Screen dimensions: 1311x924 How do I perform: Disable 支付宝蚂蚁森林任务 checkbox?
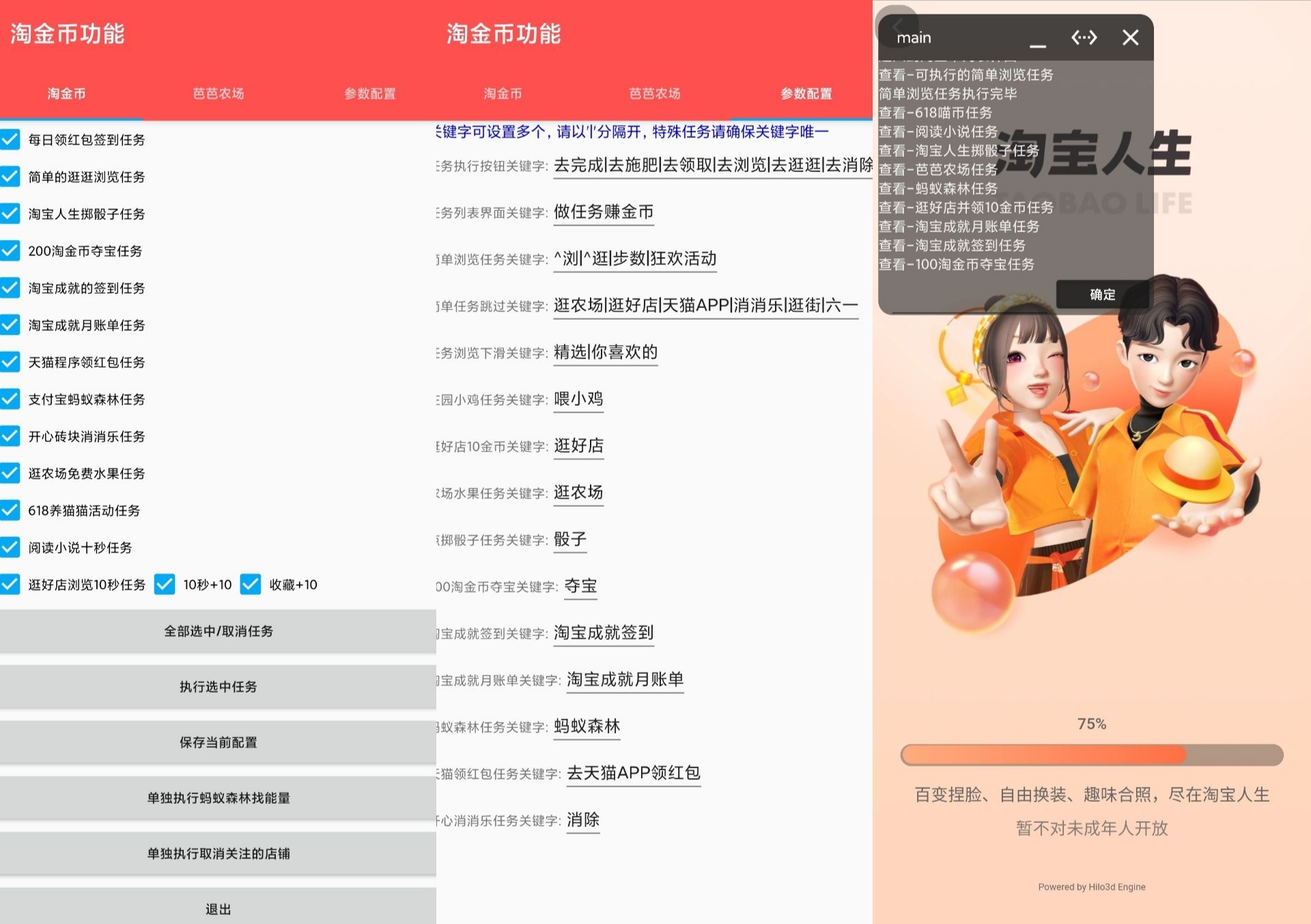tap(10, 399)
